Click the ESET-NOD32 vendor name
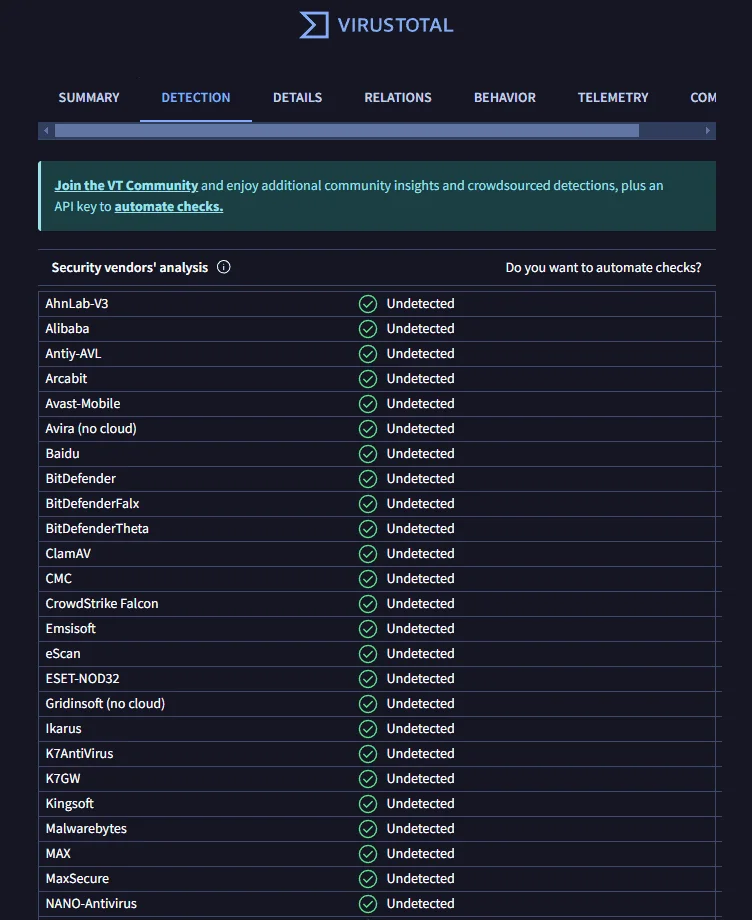Screen dimensions: 752x920 pyautogui.click(x=82, y=679)
